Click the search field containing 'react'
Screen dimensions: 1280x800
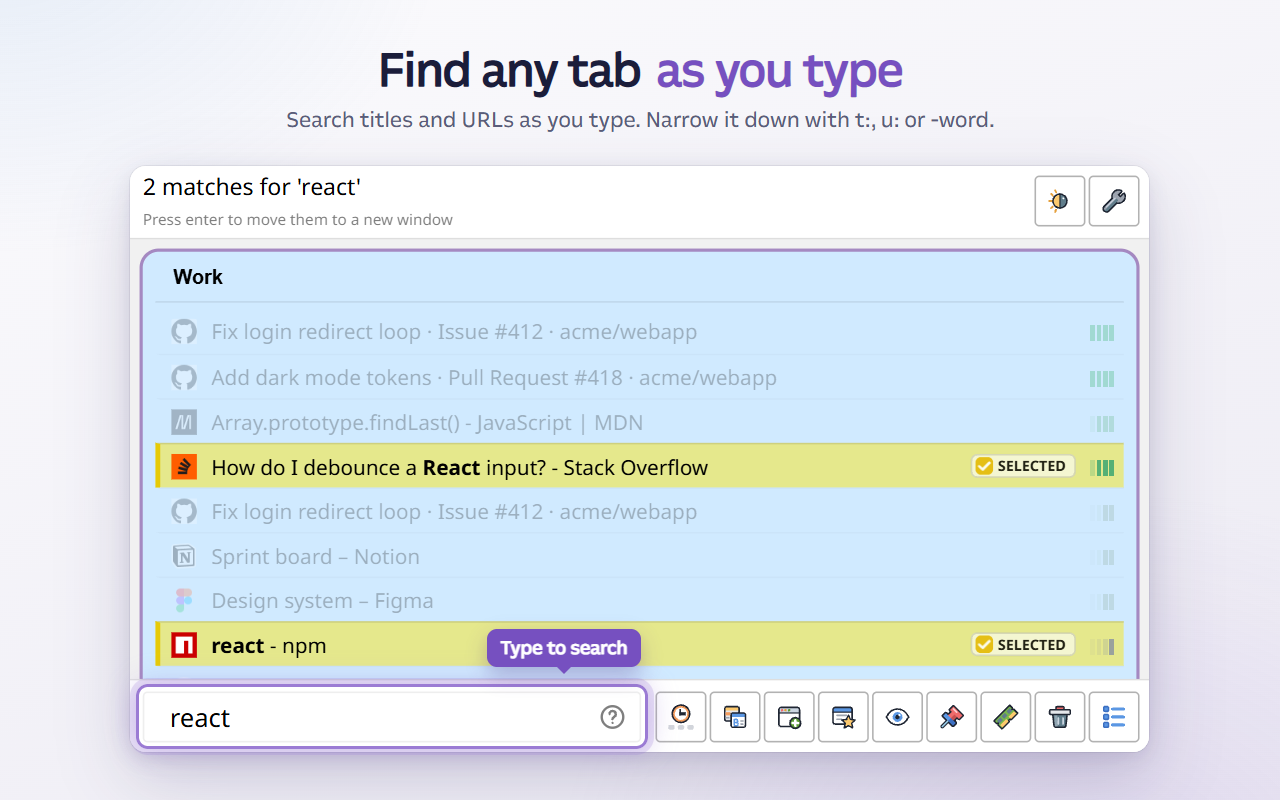click(x=392, y=717)
